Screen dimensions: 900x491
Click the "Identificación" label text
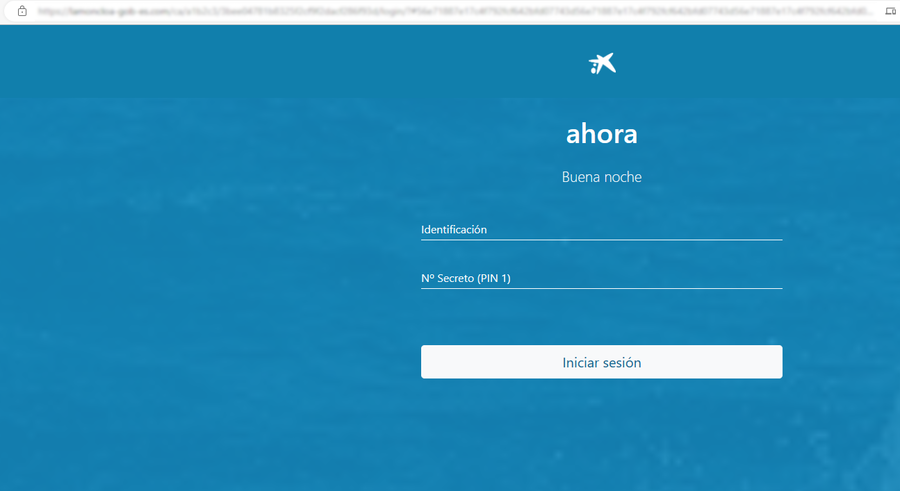point(454,229)
